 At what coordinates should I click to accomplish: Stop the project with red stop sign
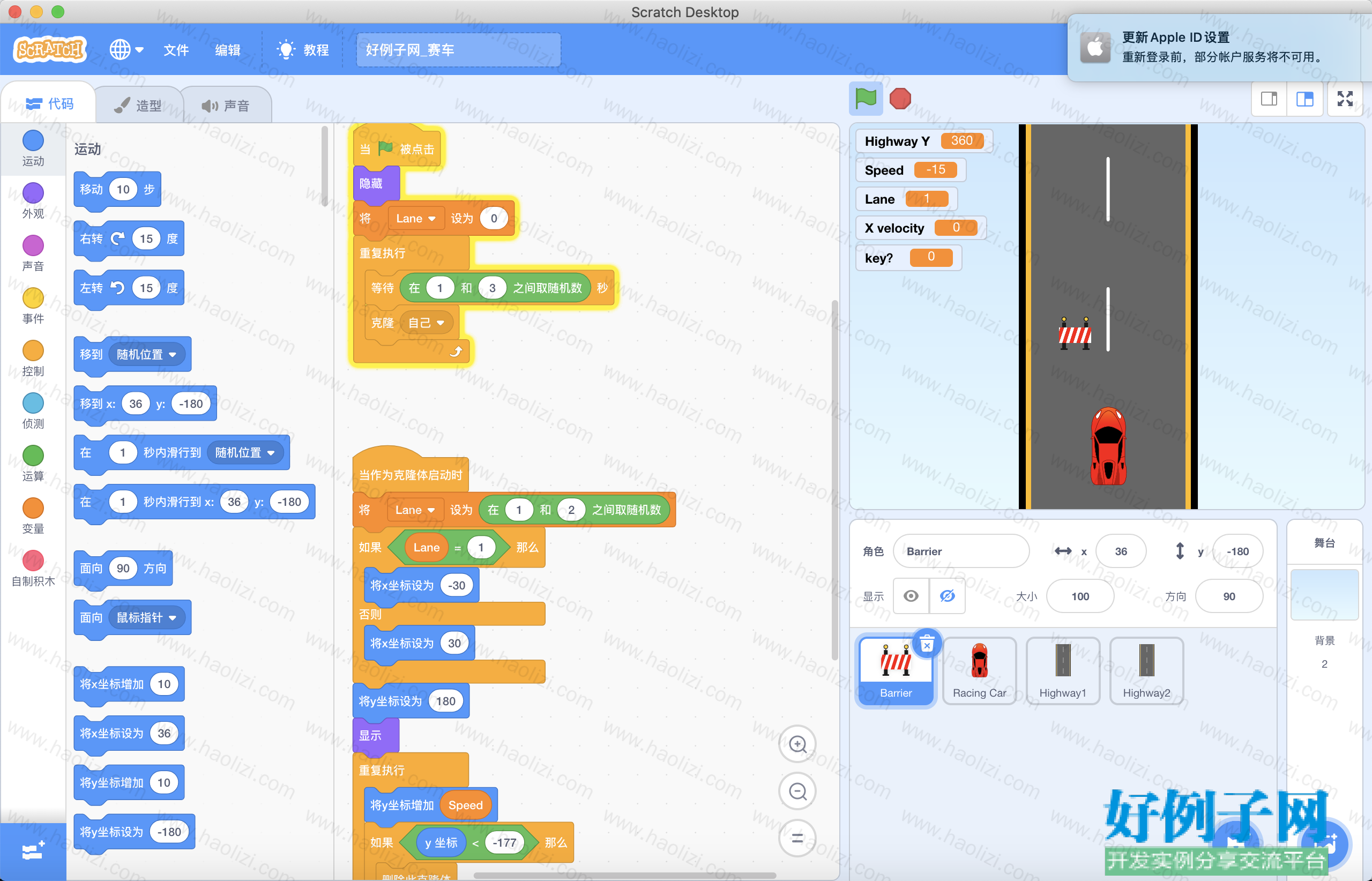coord(900,99)
